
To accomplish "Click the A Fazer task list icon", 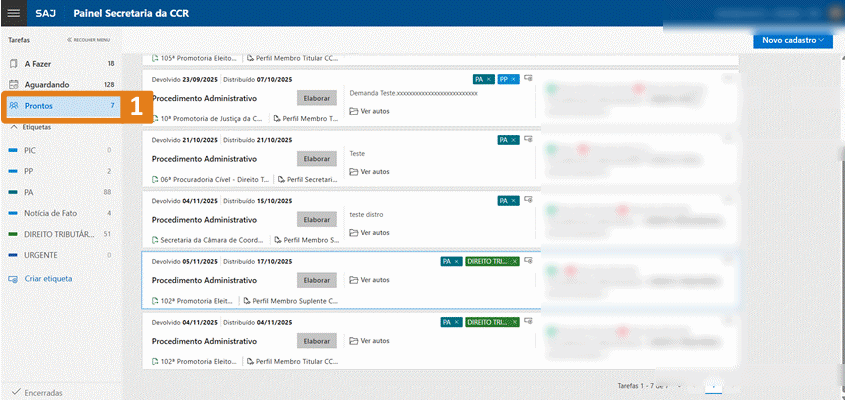I will (x=14, y=63).
